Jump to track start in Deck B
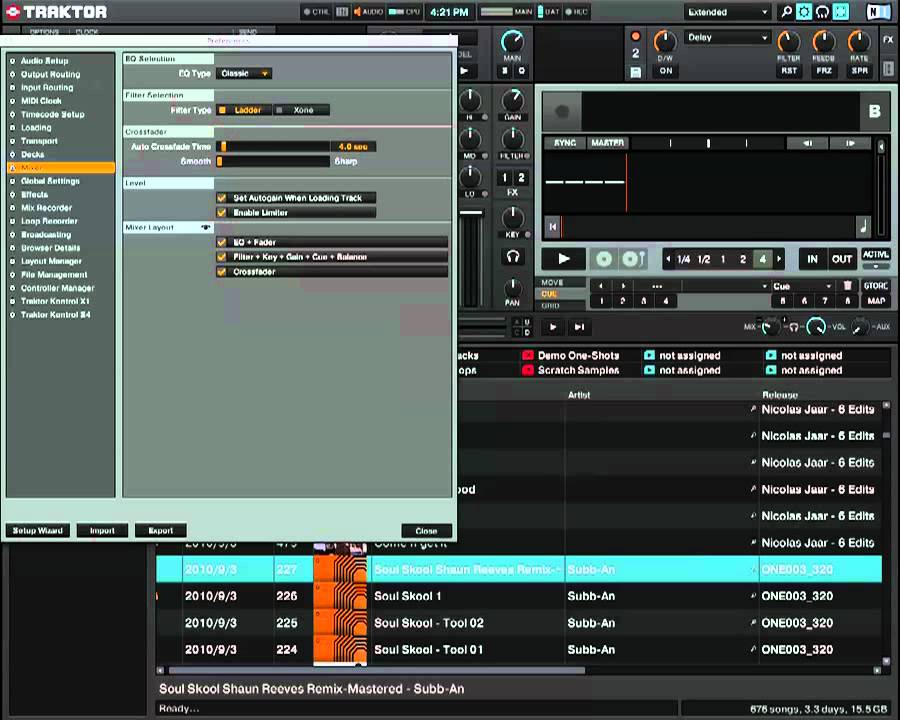The height and width of the screenshot is (720, 900). point(552,227)
